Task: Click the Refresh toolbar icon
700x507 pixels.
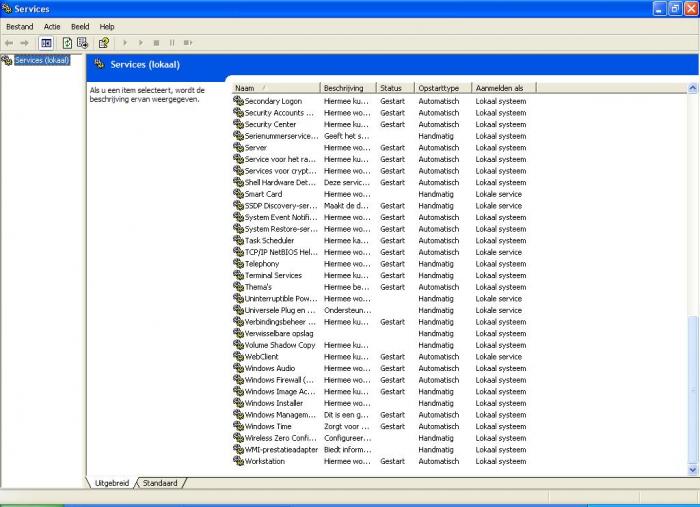Action: (67, 43)
